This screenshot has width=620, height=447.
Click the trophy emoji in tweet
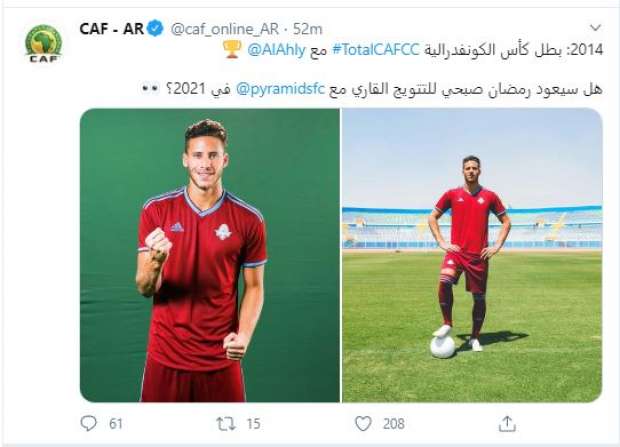[x=232, y=50]
